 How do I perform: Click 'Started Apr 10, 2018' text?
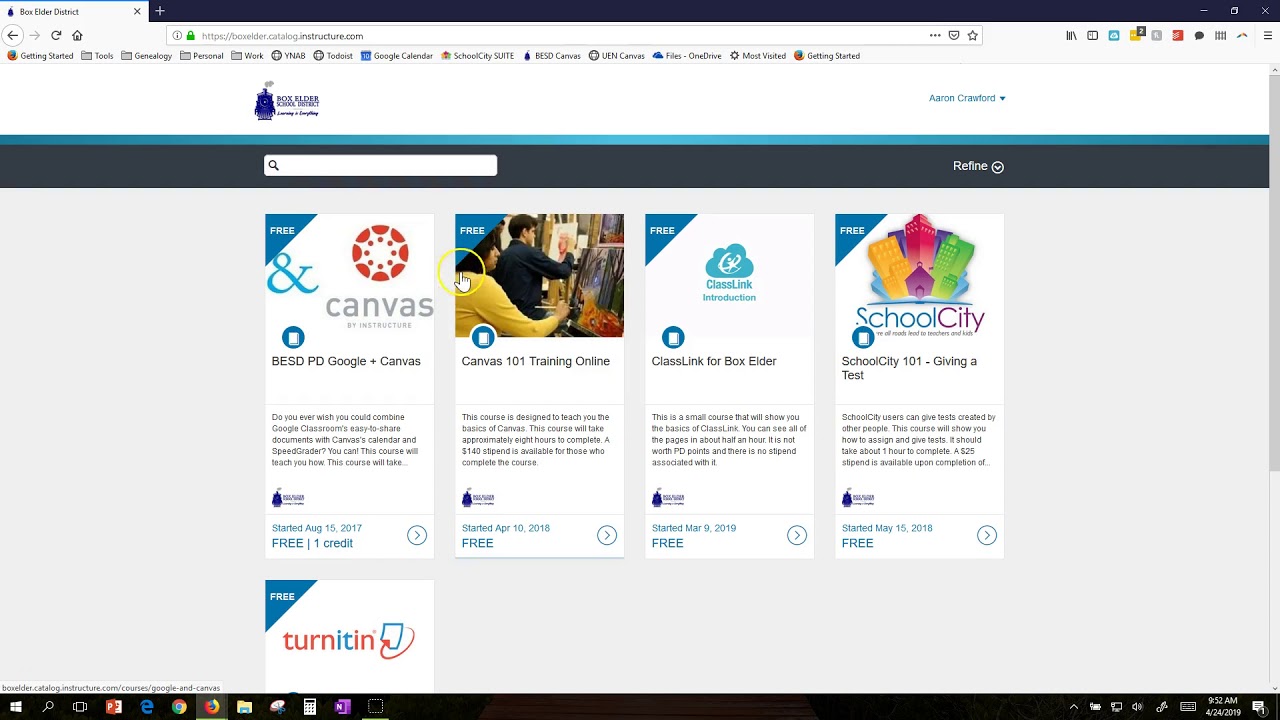pyautogui.click(x=505, y=528)
